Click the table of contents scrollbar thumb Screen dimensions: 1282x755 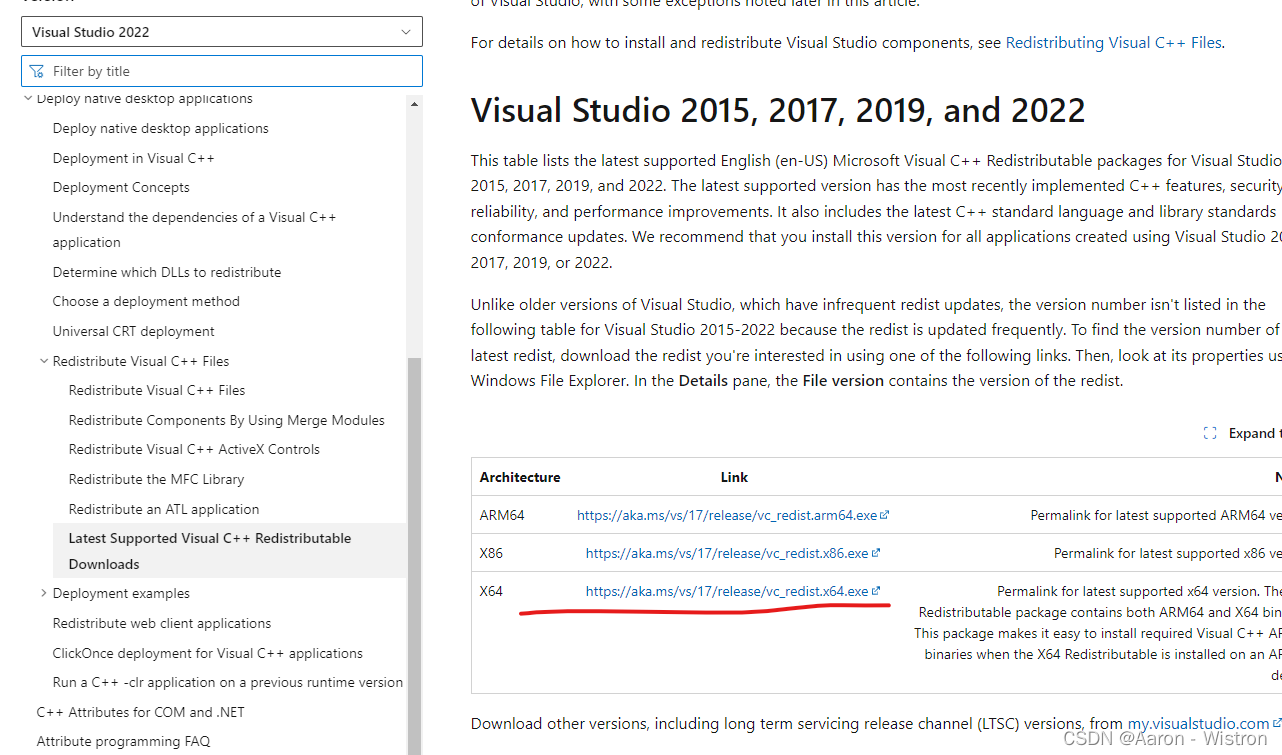click(x=414, y=555)
